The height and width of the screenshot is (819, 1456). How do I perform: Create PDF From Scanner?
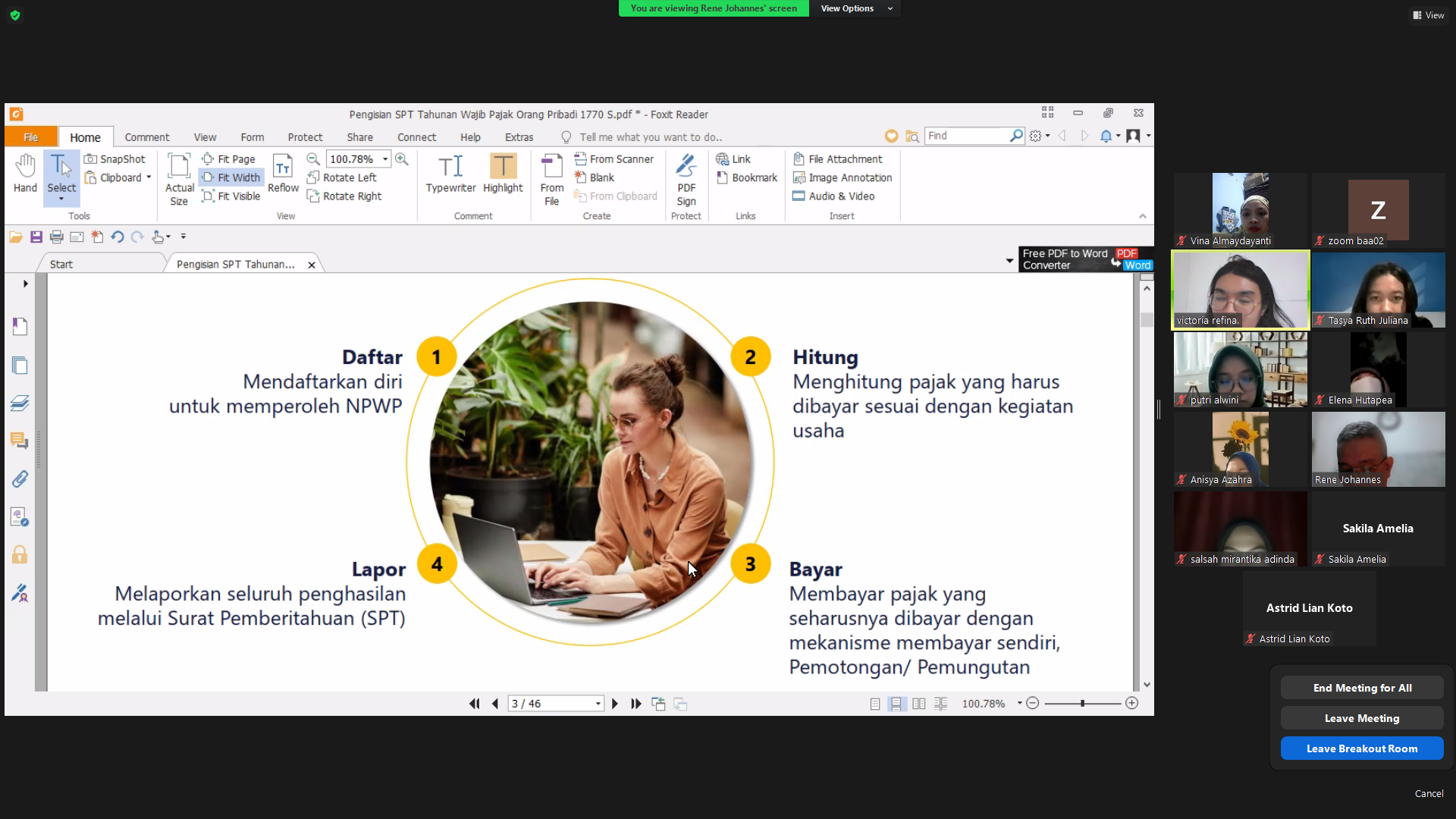pos(614,159)
